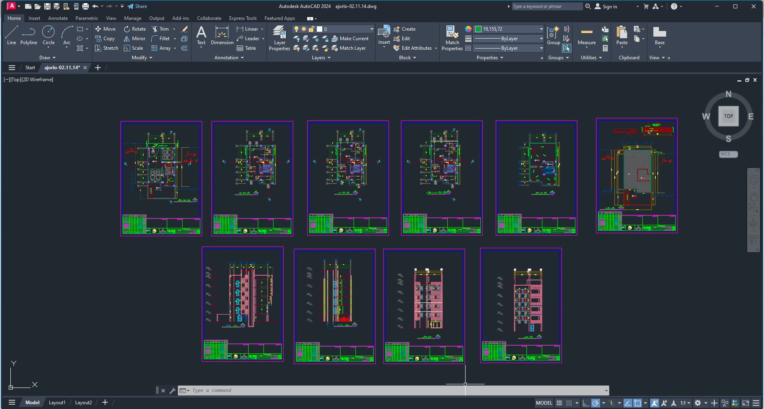Click Create block button
The image size is (764, 409).
pos(404,29)
